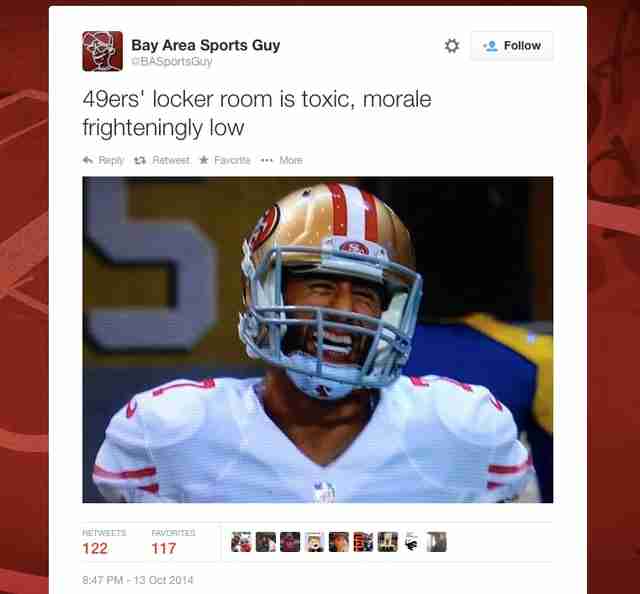View the 122 retweets count
This screenshot has width=640, height=594.
tap(95, 548)
